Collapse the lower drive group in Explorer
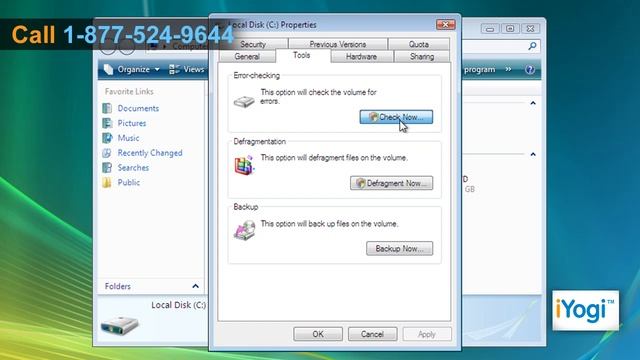This screenshot has height=360, width=640. (533, 154)
